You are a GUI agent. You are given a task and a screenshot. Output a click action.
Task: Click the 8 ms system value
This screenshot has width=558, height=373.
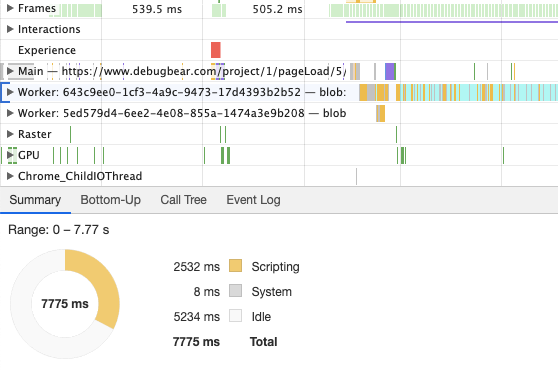[207, 291]
